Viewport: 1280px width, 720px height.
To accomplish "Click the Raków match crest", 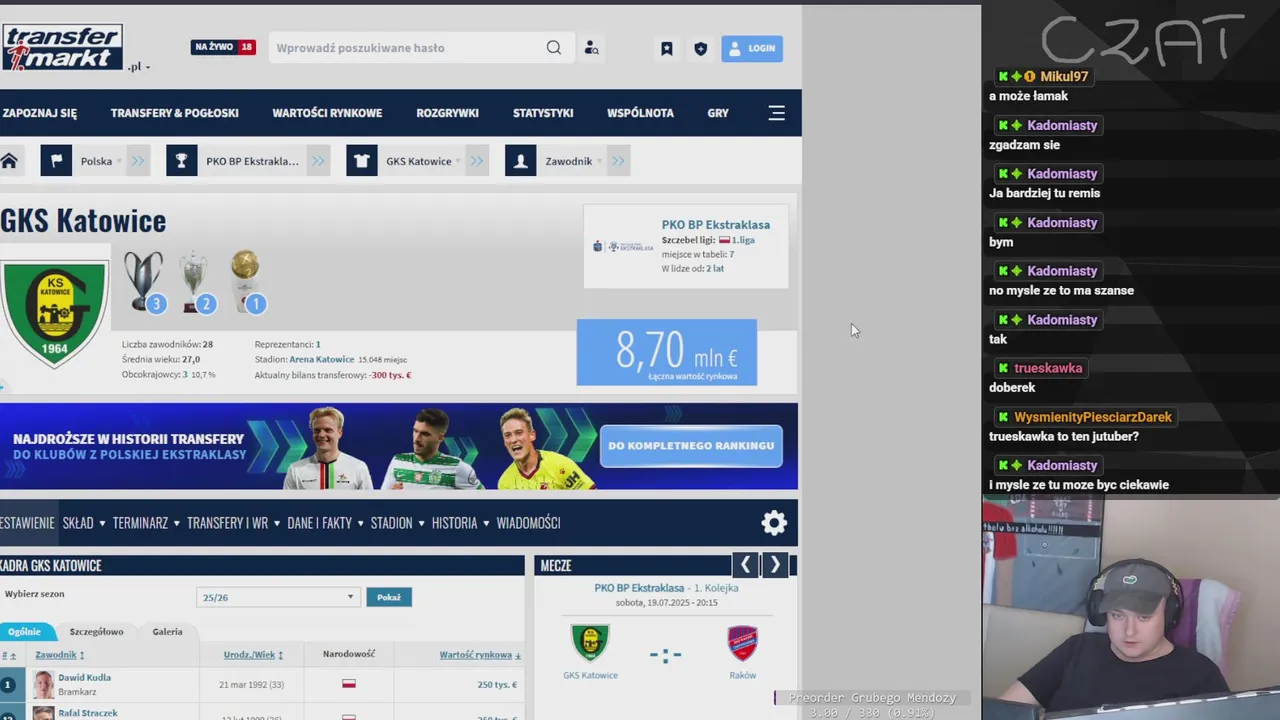I will pyautogui.click(x=742, y=643).
